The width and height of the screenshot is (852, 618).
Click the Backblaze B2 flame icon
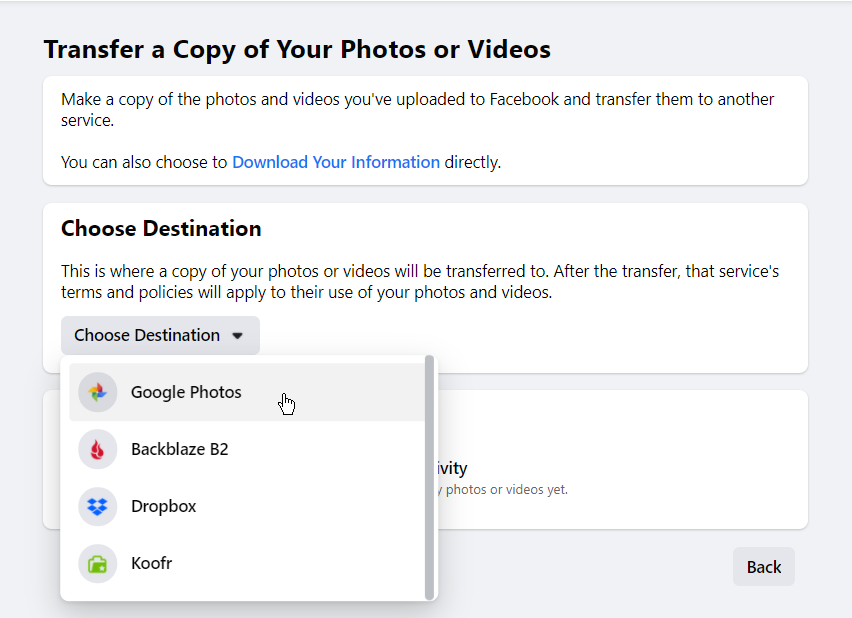98,449
